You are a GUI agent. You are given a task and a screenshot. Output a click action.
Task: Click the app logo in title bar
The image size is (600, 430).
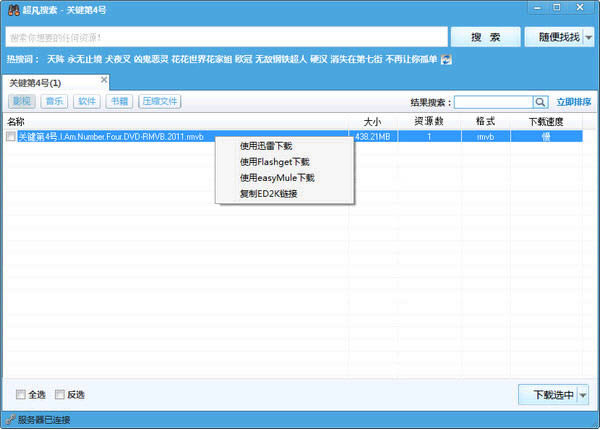tap(11, 9)
